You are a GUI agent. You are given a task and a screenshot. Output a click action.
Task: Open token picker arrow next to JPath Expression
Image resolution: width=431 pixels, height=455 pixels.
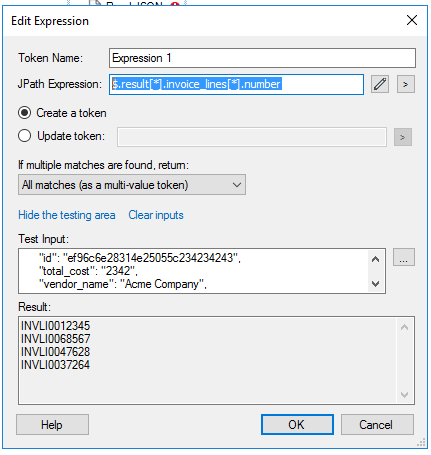[406, 84]
